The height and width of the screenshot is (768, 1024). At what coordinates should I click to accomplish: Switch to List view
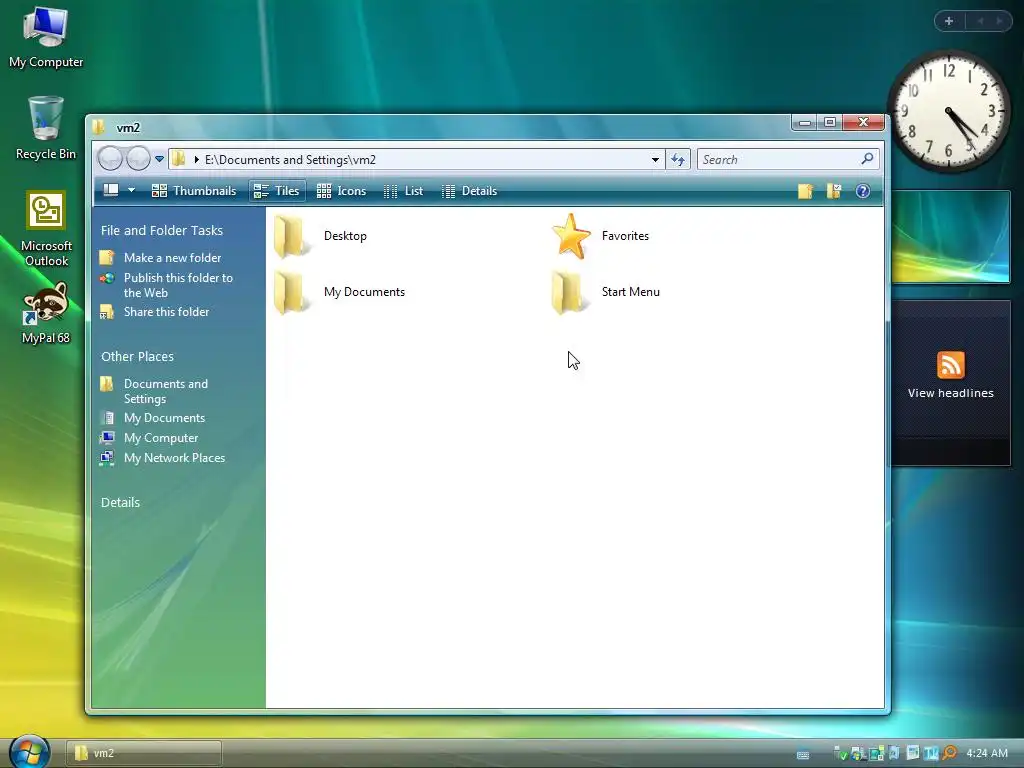(404, 191)
